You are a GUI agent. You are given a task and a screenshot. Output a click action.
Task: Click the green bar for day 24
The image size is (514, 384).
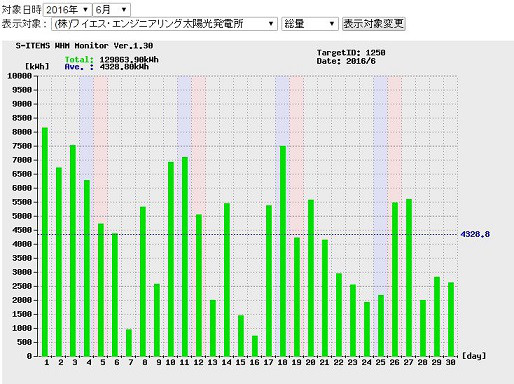point(367,329)
